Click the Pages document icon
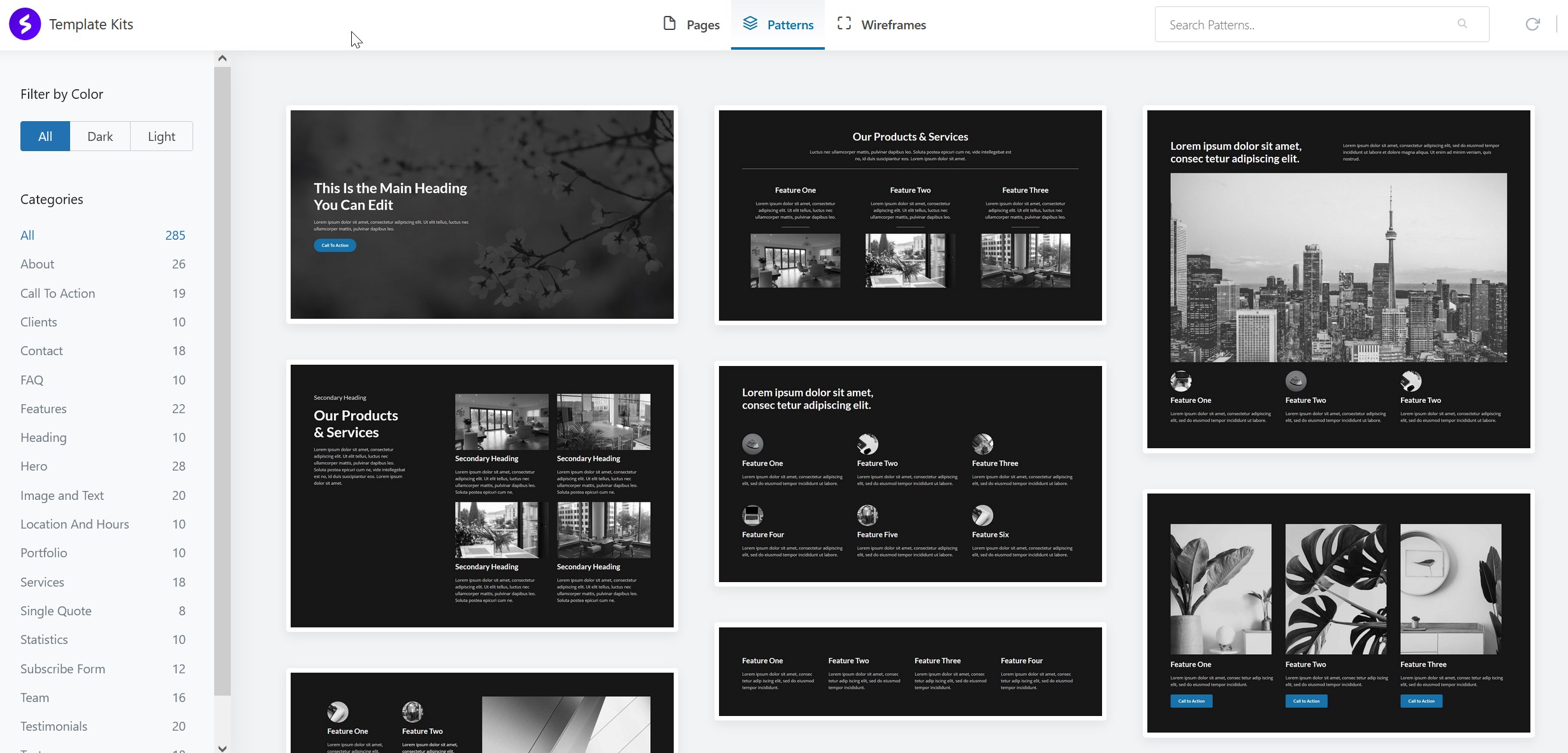1568x753 pixels. [x=669, y=24]
